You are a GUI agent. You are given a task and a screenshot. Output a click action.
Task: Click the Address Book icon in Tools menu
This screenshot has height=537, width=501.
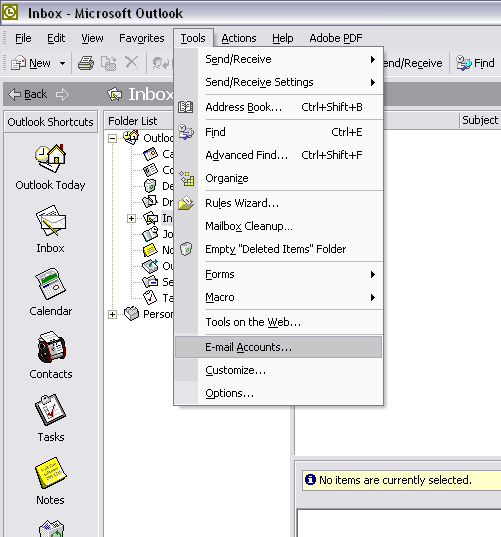click(186, 107)
